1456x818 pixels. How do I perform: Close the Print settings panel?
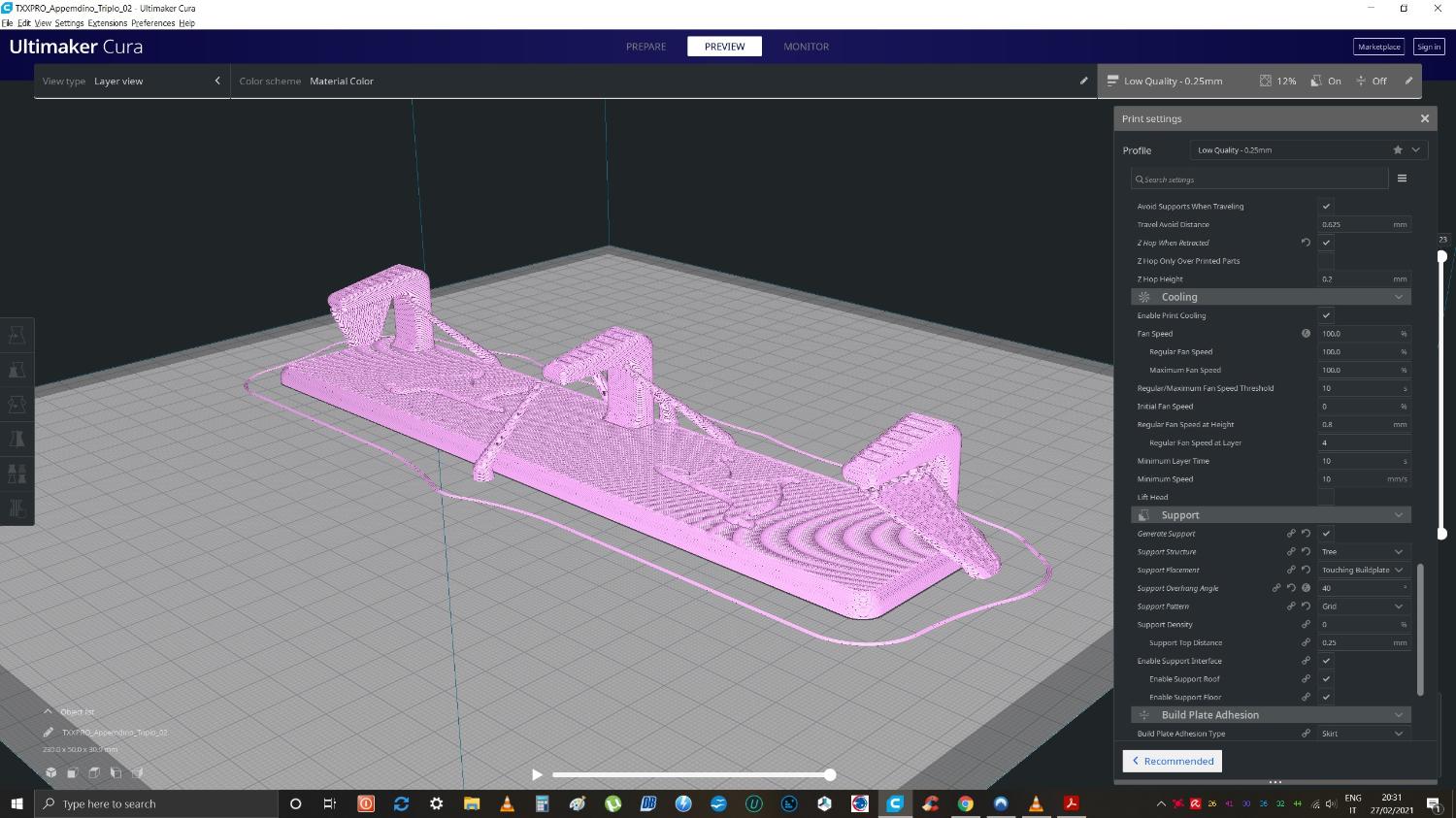[x=1424, y=118]
